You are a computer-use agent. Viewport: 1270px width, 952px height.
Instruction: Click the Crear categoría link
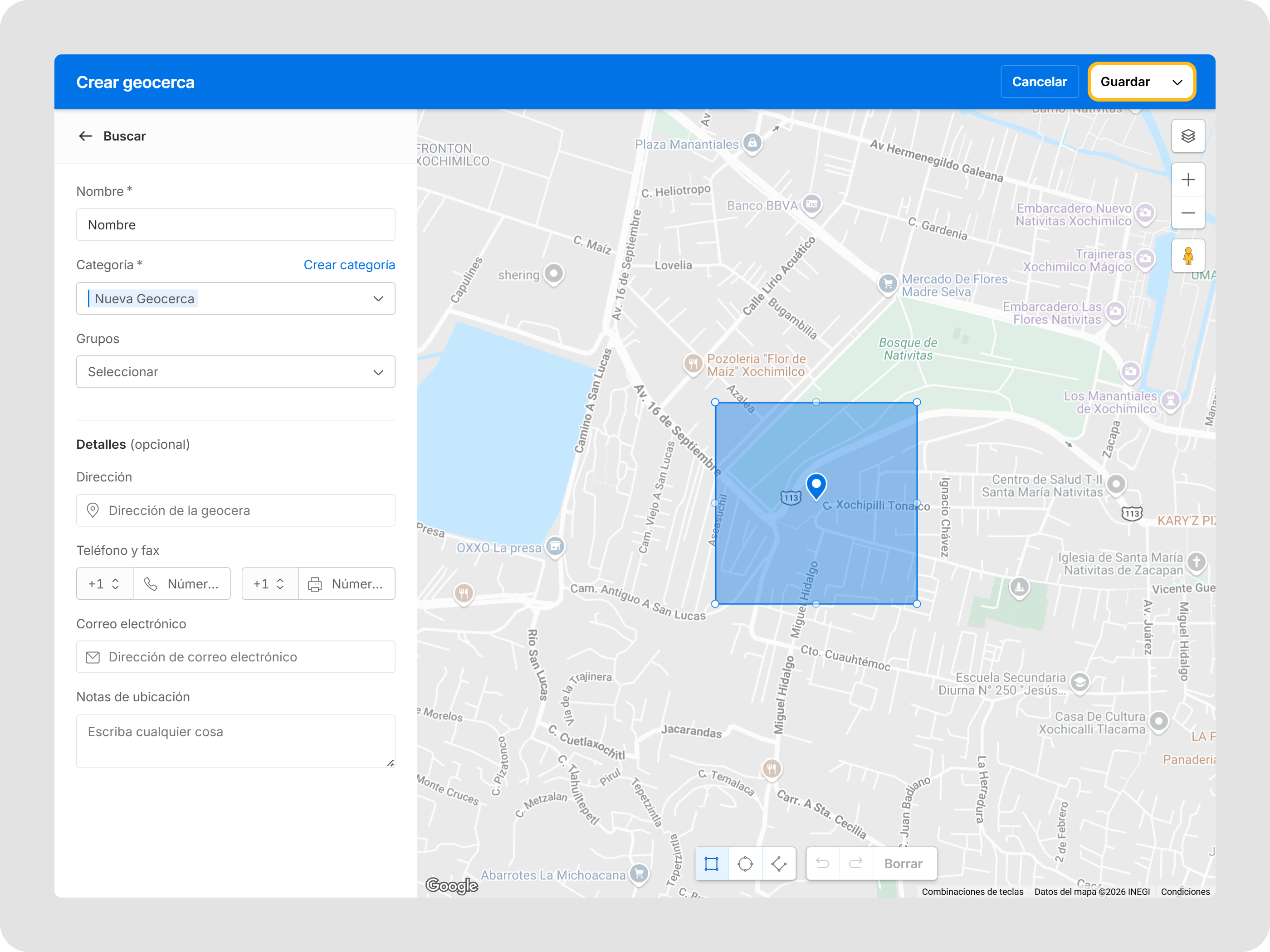click(349, 265)
